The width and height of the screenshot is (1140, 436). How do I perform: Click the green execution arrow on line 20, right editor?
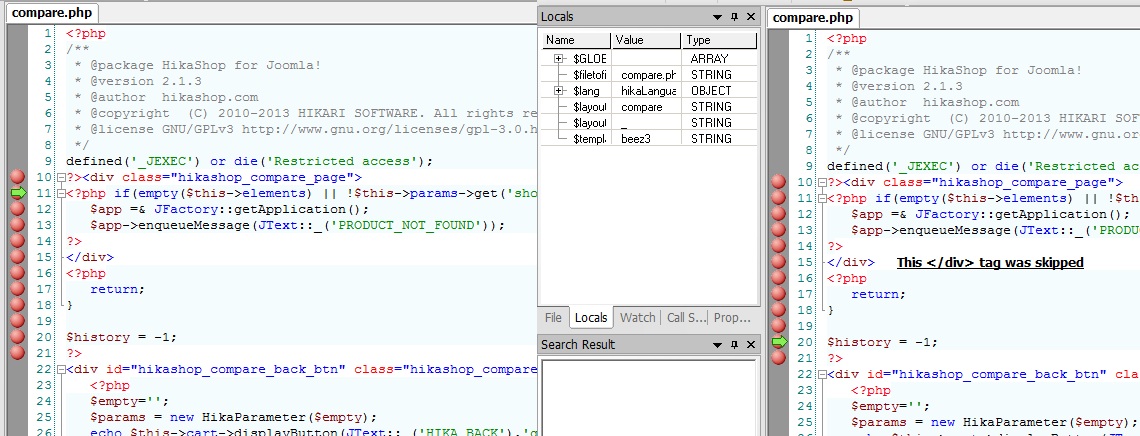point(778,342)
